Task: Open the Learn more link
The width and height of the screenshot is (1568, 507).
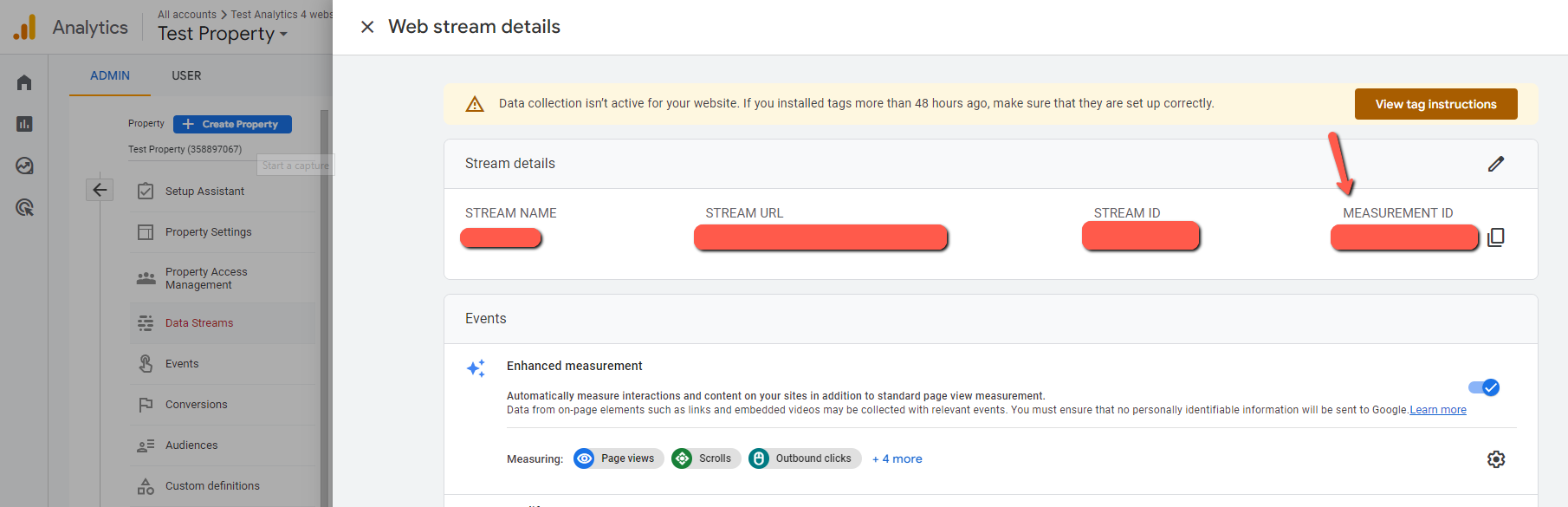Action: tap(1438, 410)
